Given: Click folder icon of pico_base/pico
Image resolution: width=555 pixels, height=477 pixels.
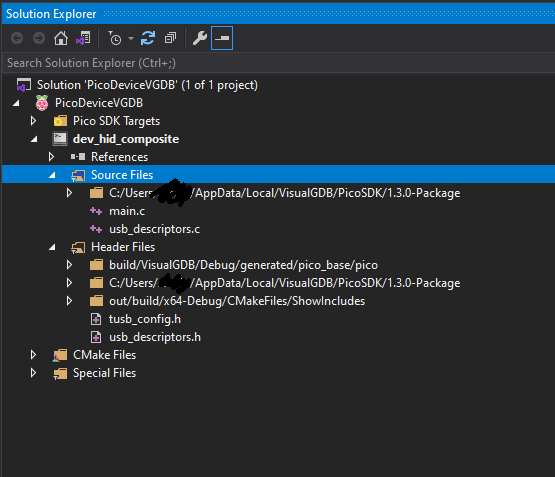Looking at the screenshot, I should [96, 265].
